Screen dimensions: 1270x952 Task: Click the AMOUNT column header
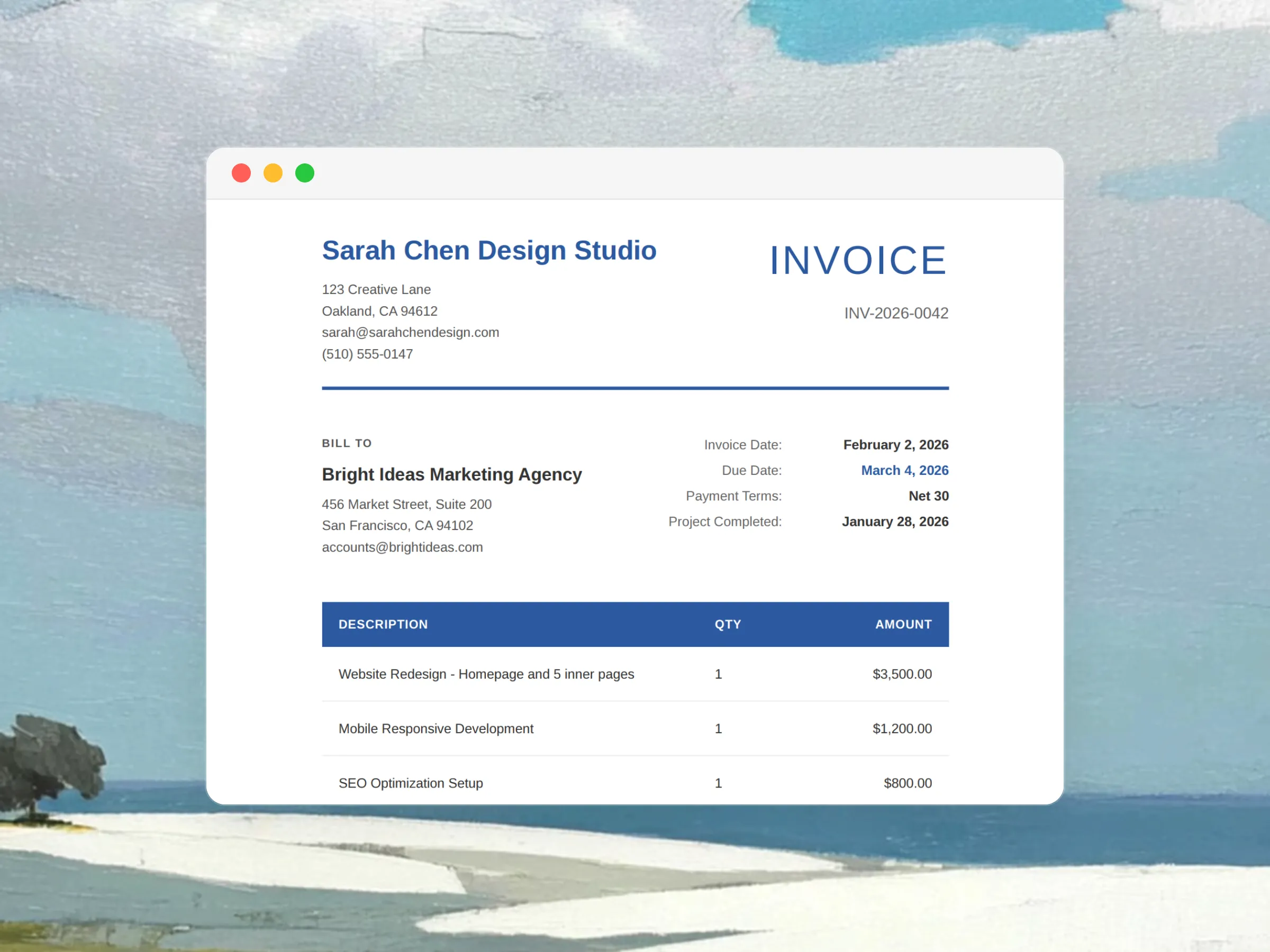point(903,624)
